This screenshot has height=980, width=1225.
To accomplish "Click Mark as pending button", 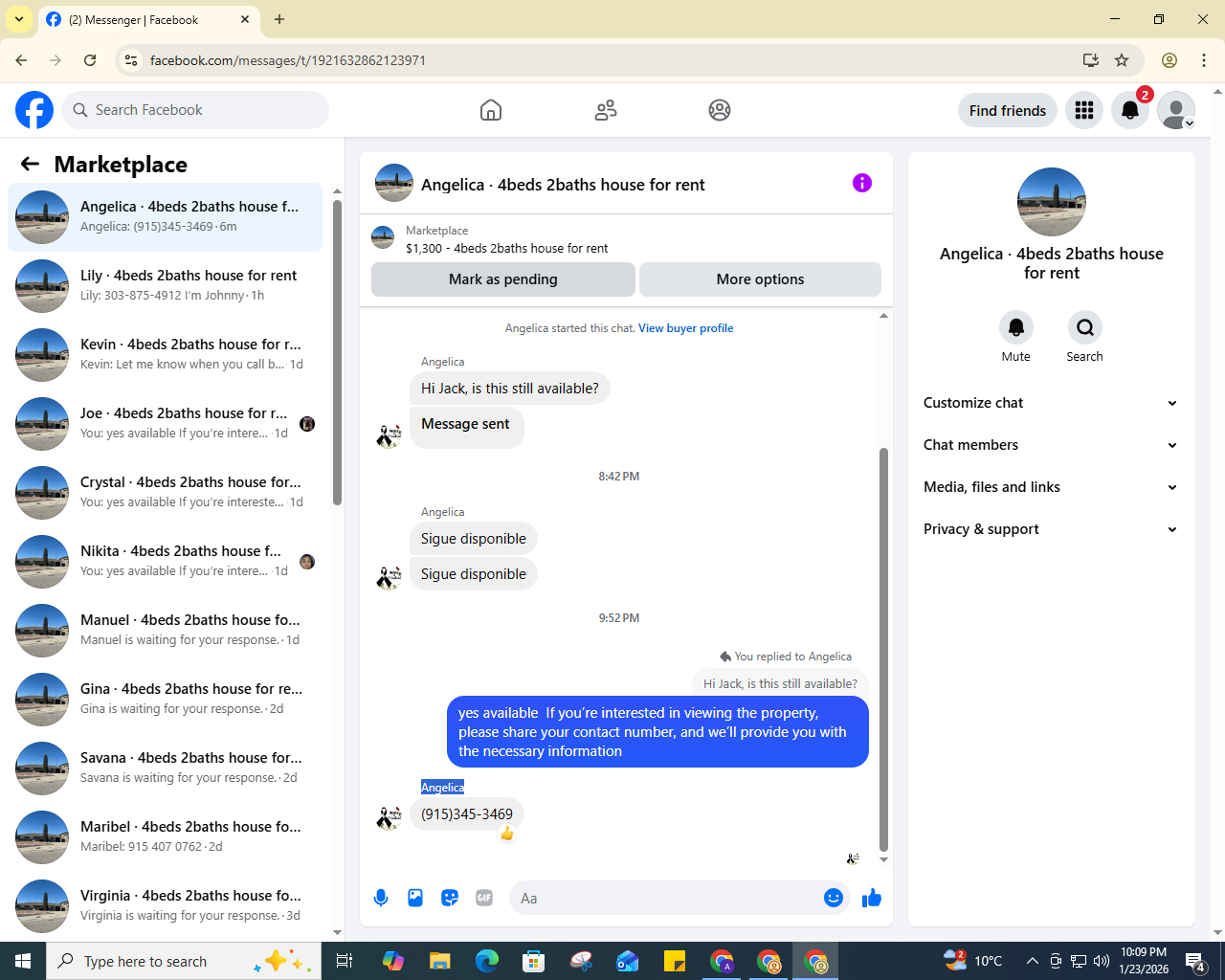I will 503,279.
